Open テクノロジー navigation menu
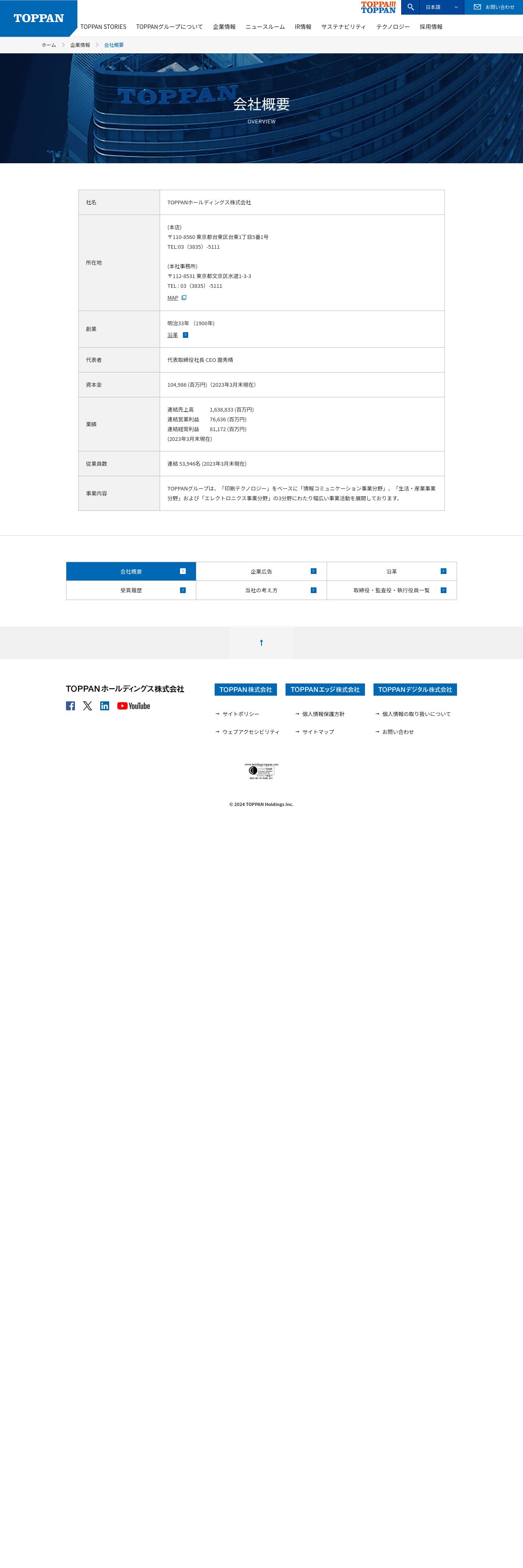Screen dimensions: 523x1568 [393, 27]
